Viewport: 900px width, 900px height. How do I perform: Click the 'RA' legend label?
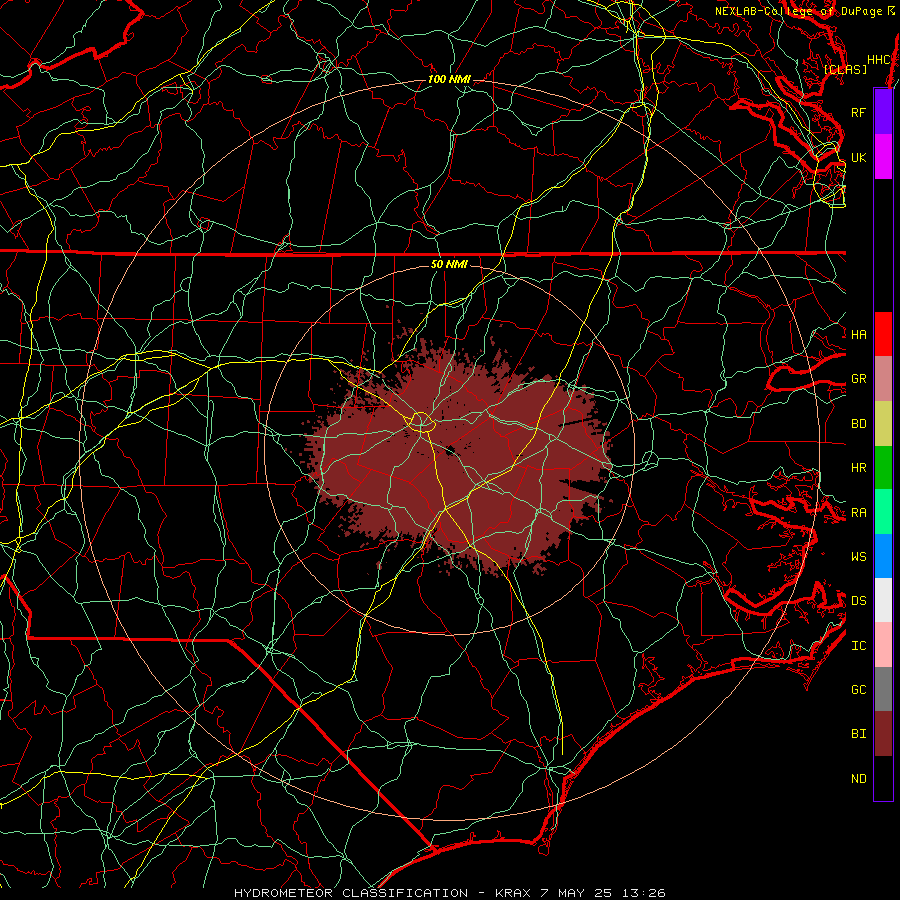point(858,513)
